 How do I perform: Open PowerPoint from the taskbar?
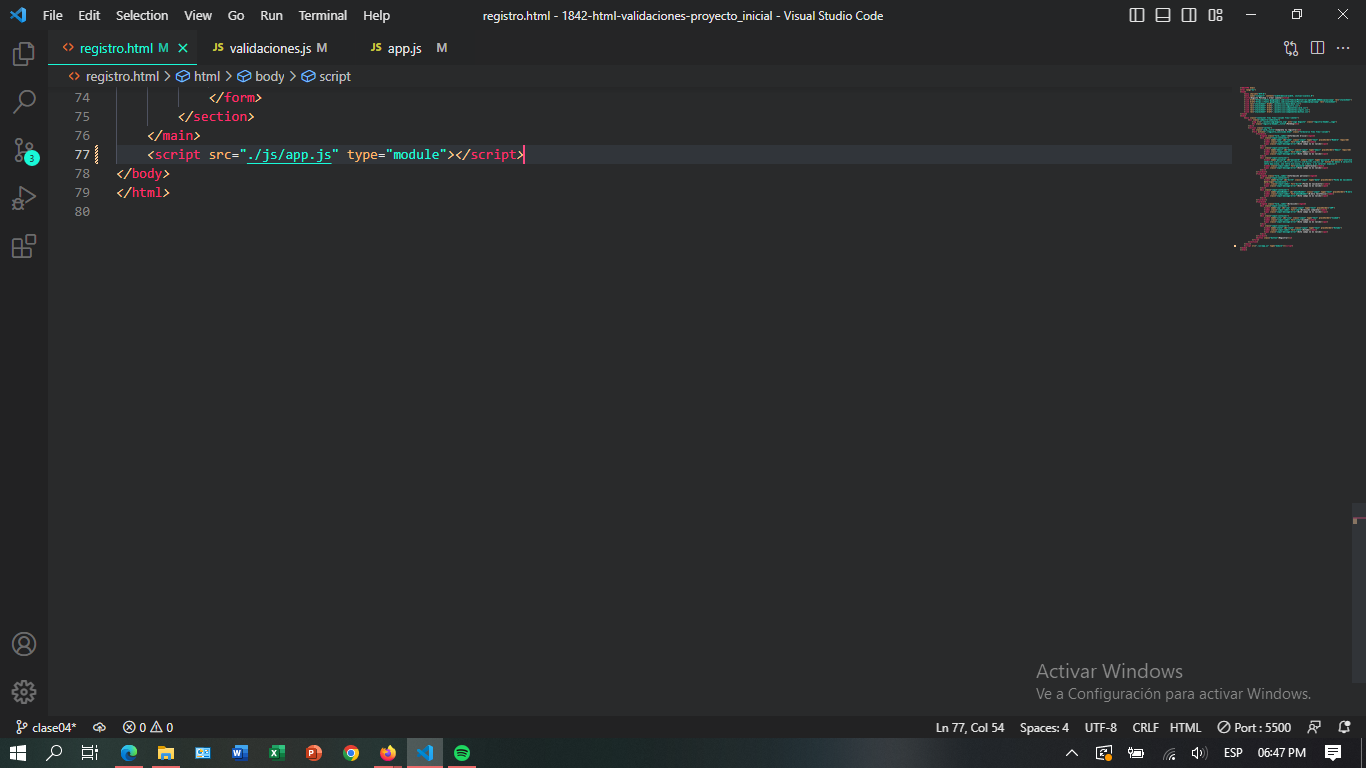point(314,752)
